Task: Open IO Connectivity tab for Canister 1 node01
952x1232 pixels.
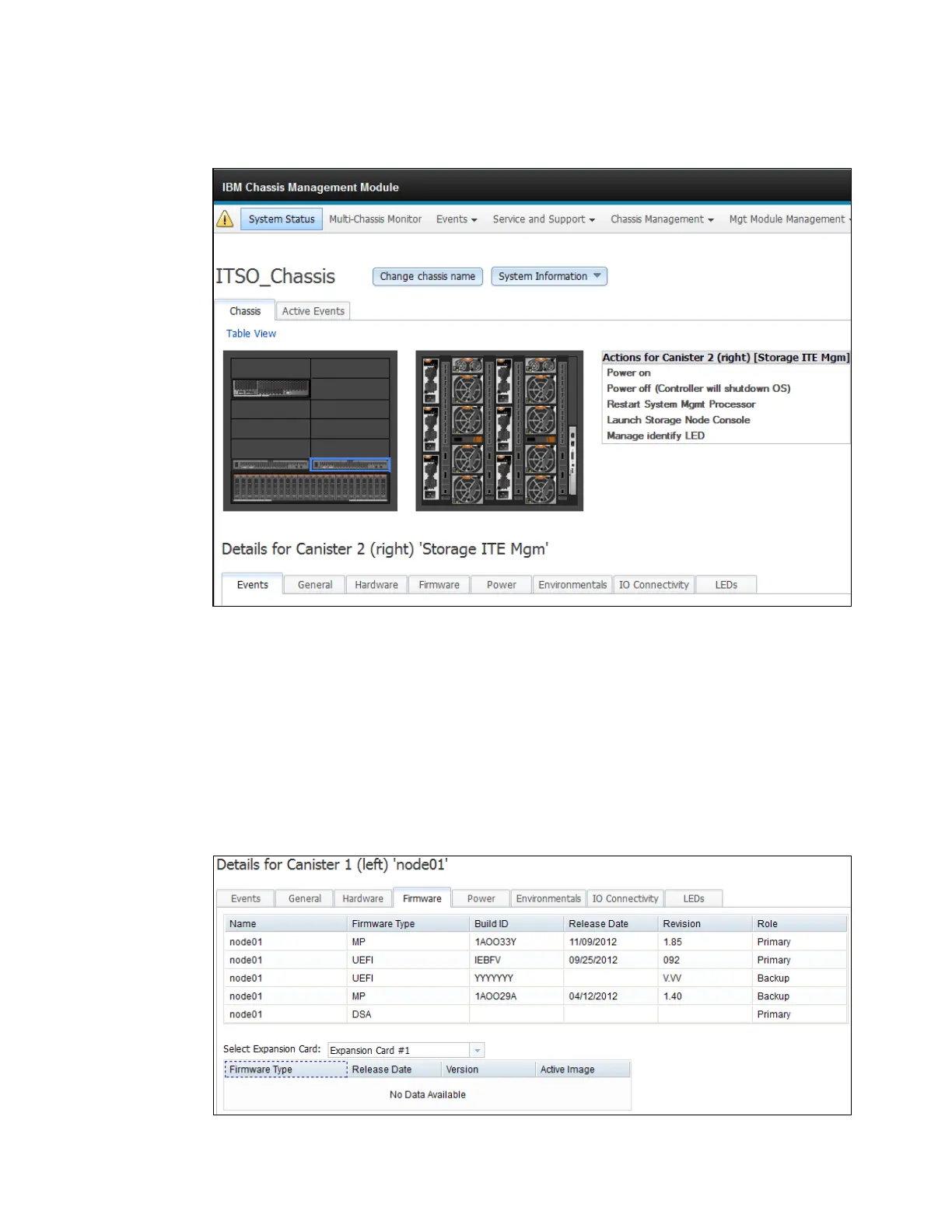Action: [x=625, y=898]
